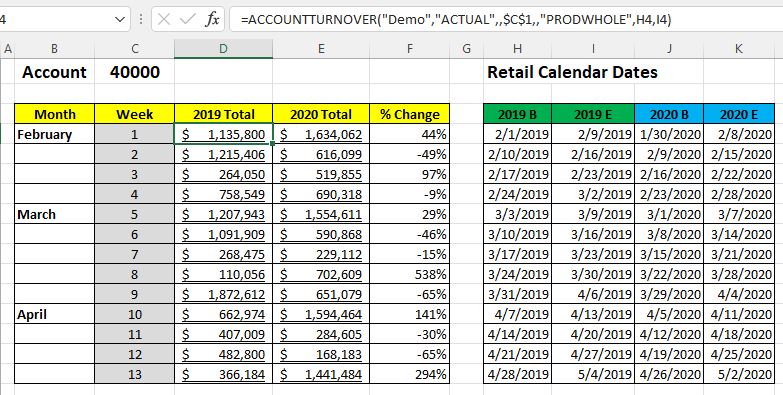This screenshot has width=783, height=395.
Task: Click the Insert Function fx icon
Action: (213, 19)
